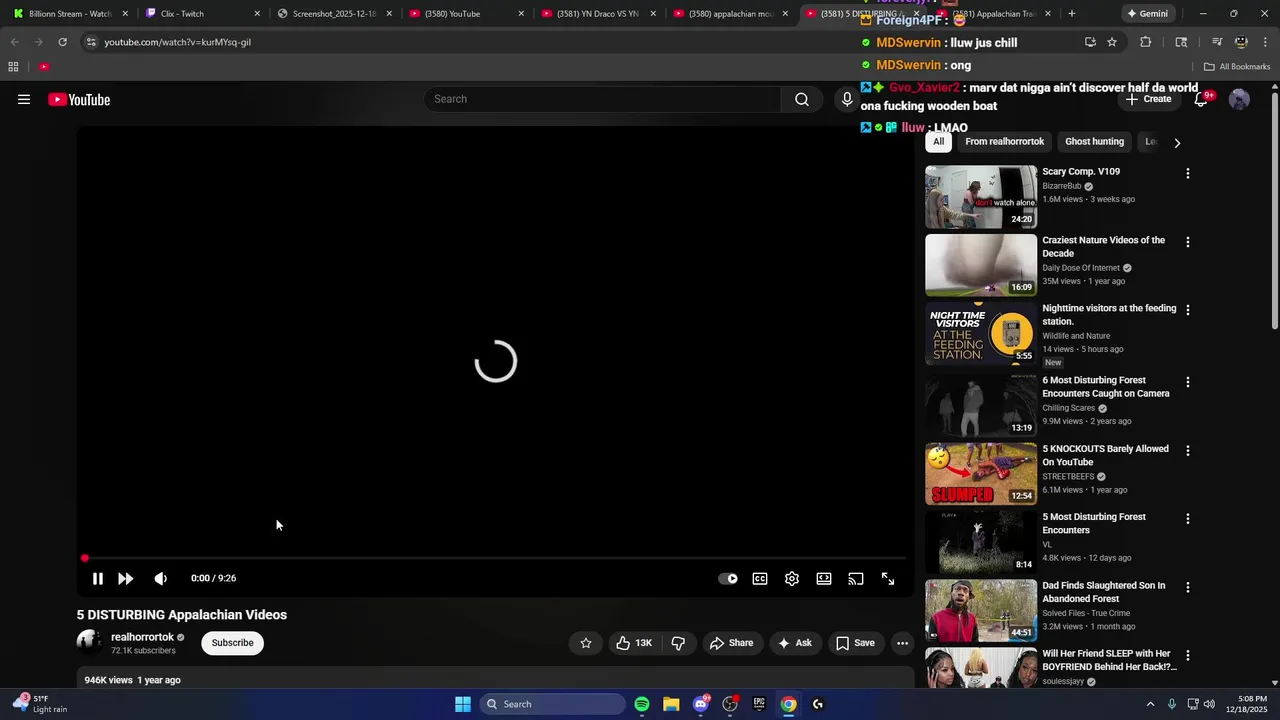
Task: Switch to the YN Draco VS YN tab
Action: (x=597, y=14)
